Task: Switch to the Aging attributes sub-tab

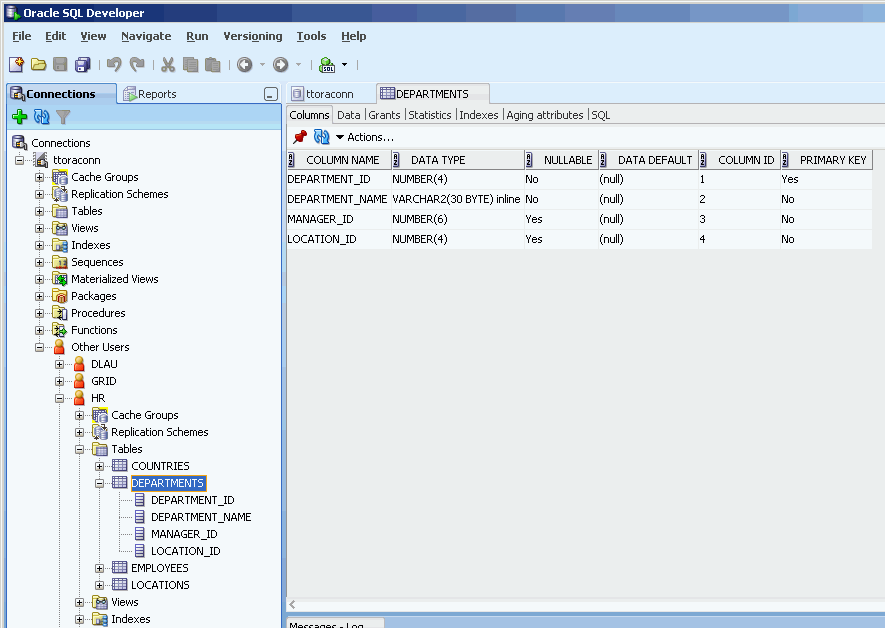Action: [x=545, y=115]
